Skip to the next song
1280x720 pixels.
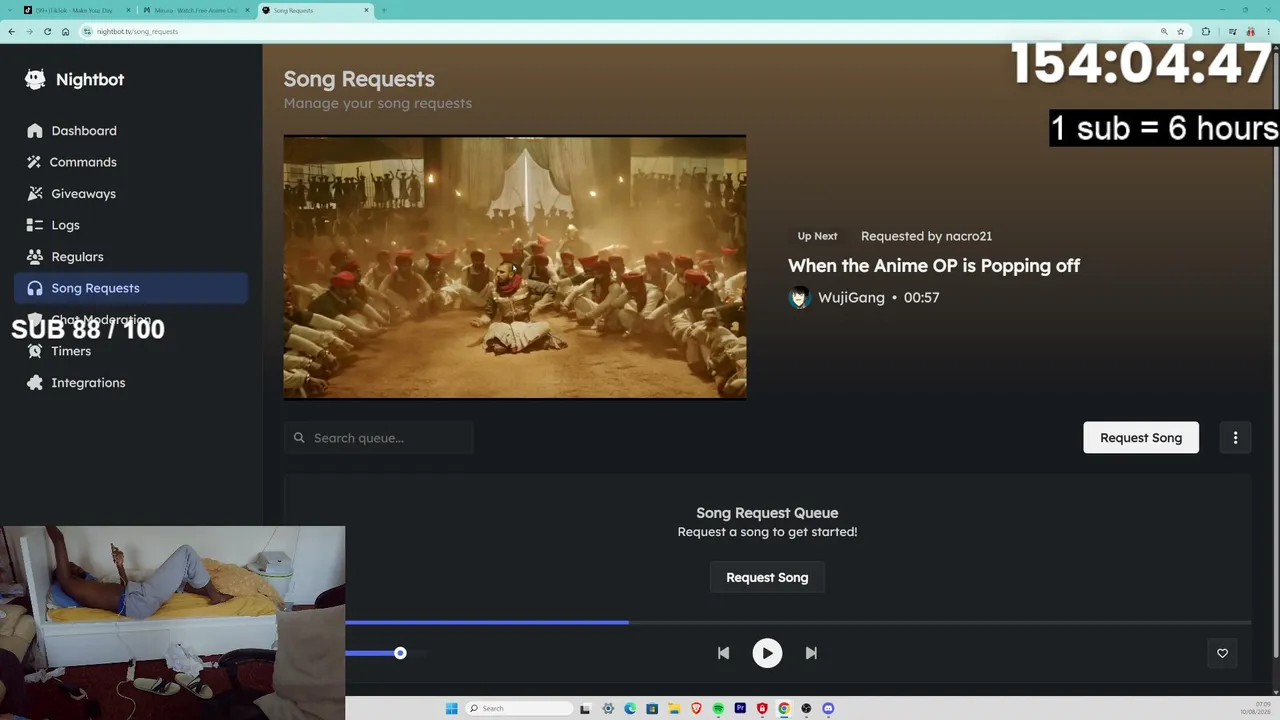pyautogui.click(x=811, y=653)
